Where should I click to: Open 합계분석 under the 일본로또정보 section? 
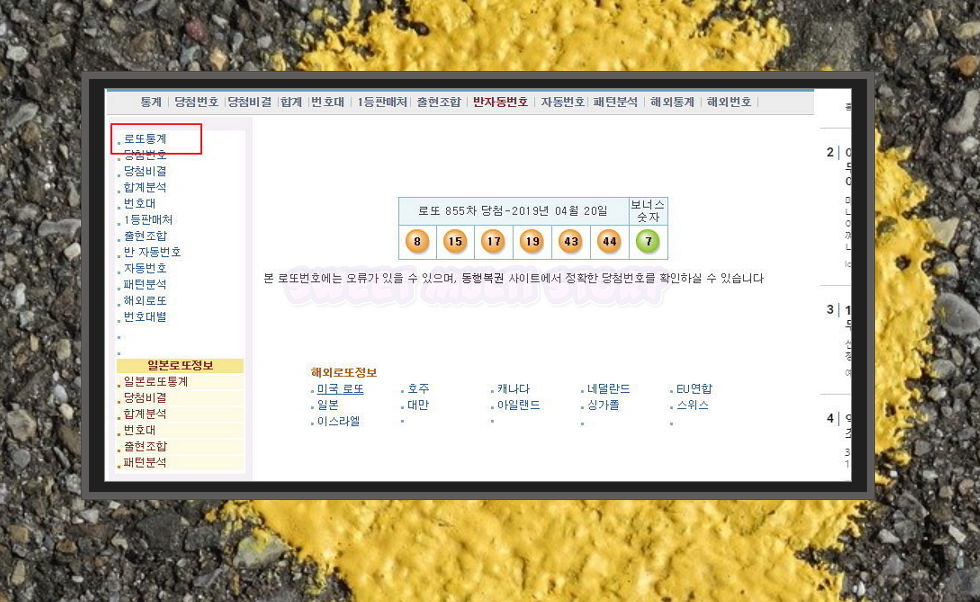click(145, 414)
